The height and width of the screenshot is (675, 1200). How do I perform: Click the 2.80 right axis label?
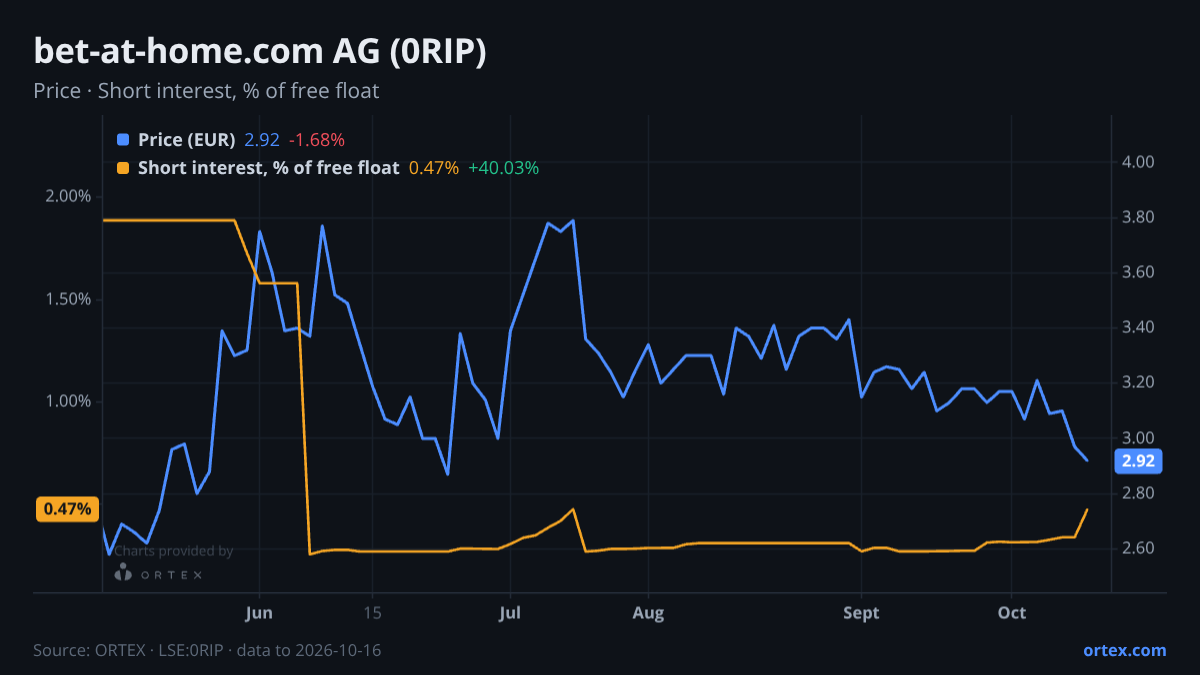click(1140, 493)
